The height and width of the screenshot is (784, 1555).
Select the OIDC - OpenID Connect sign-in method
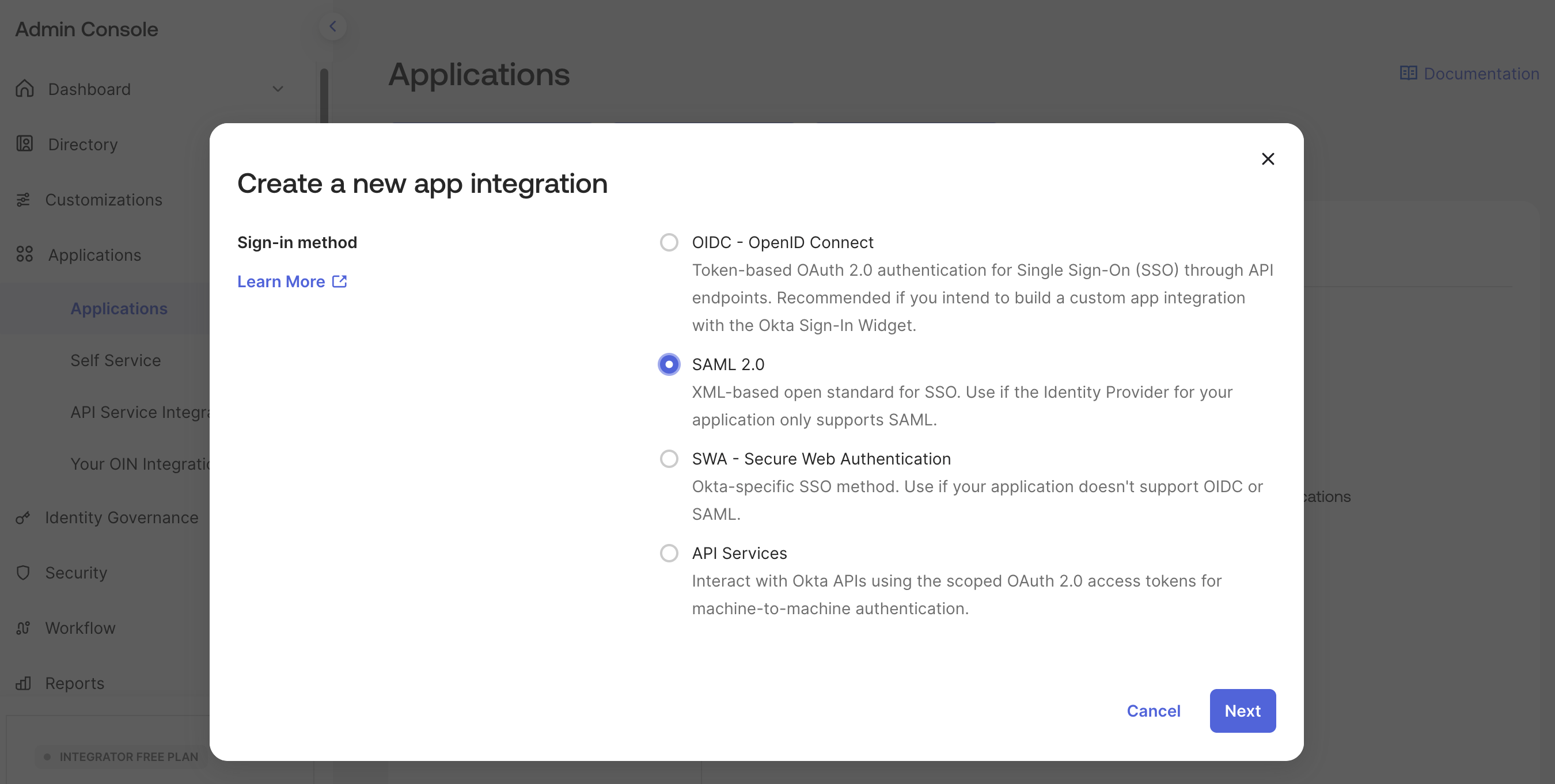(668, 242)
